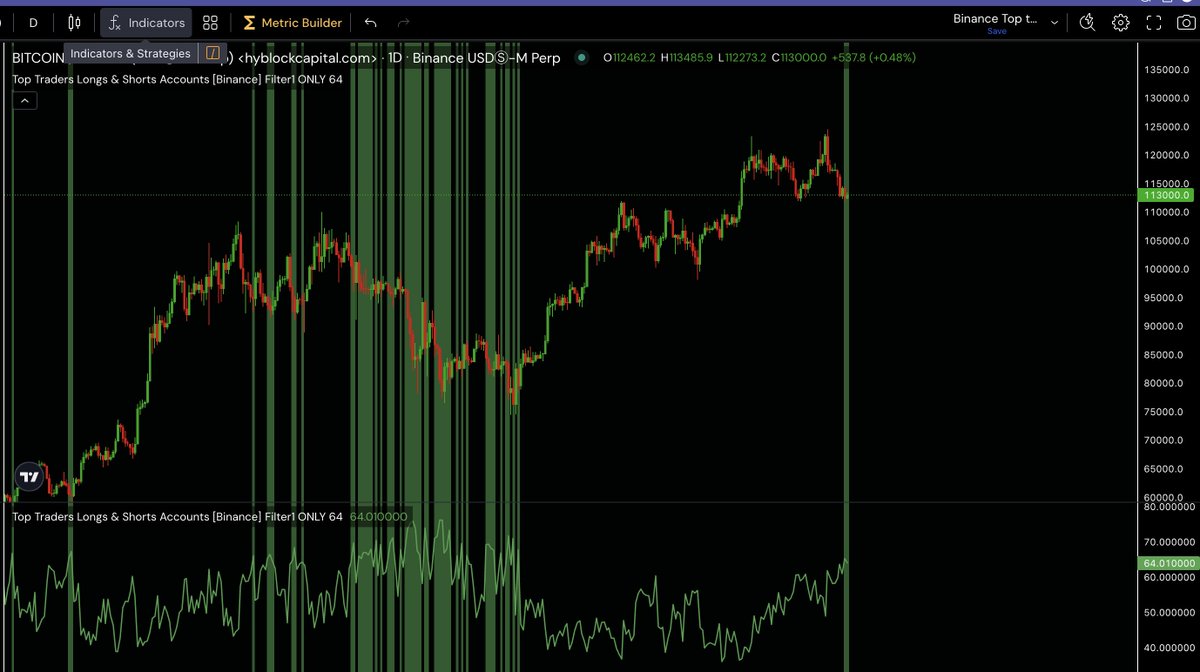Select Top Traders legend in lower pane

click(x=178, y=517)
